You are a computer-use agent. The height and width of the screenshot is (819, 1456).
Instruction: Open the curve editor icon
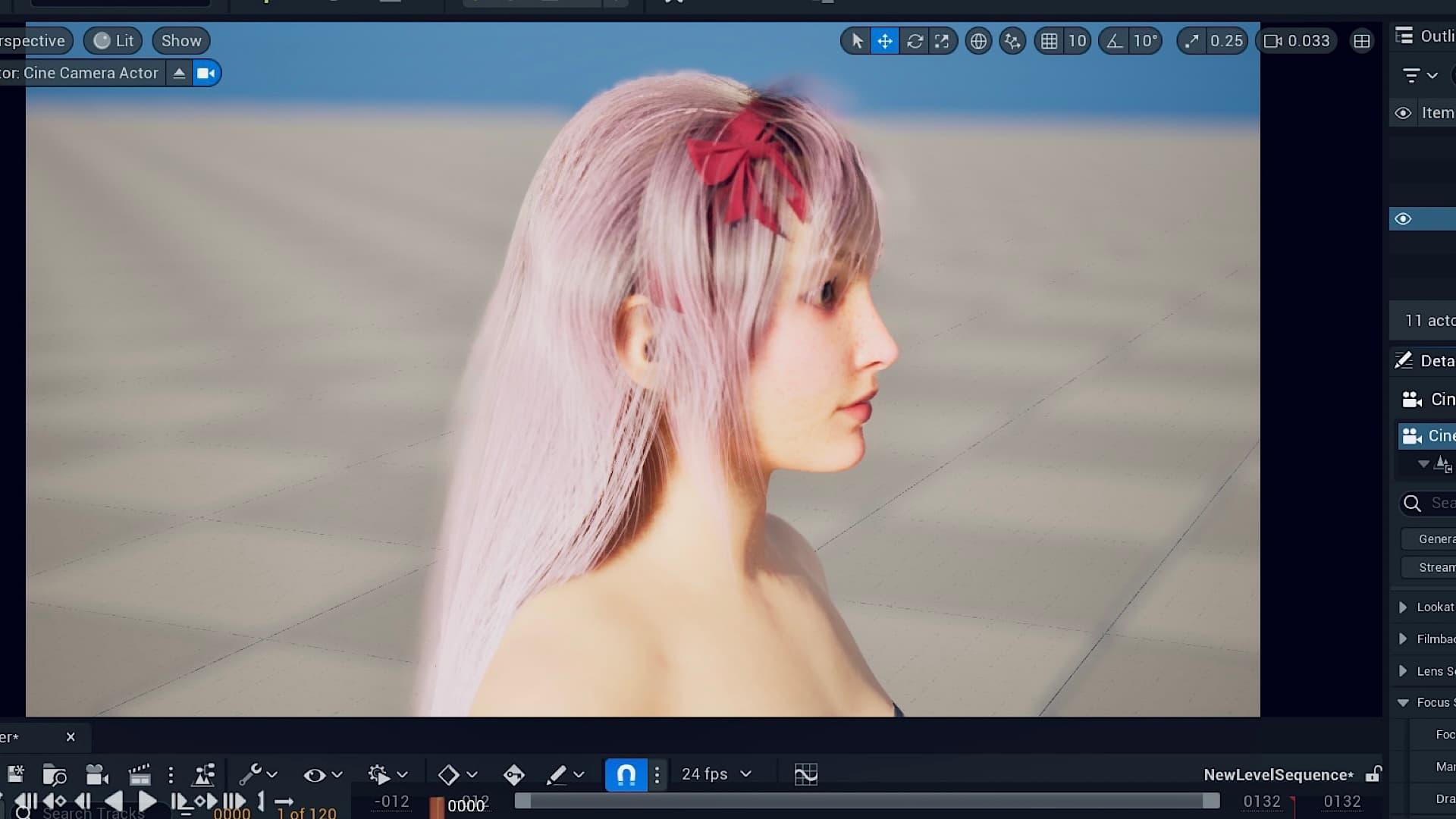(x=805, y=774)
